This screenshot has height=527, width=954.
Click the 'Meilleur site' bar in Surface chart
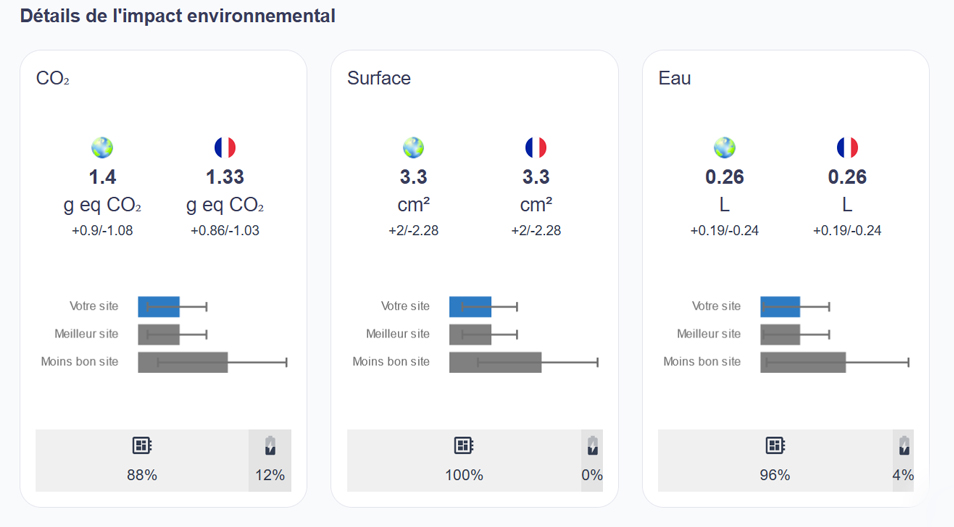(470, 334)
